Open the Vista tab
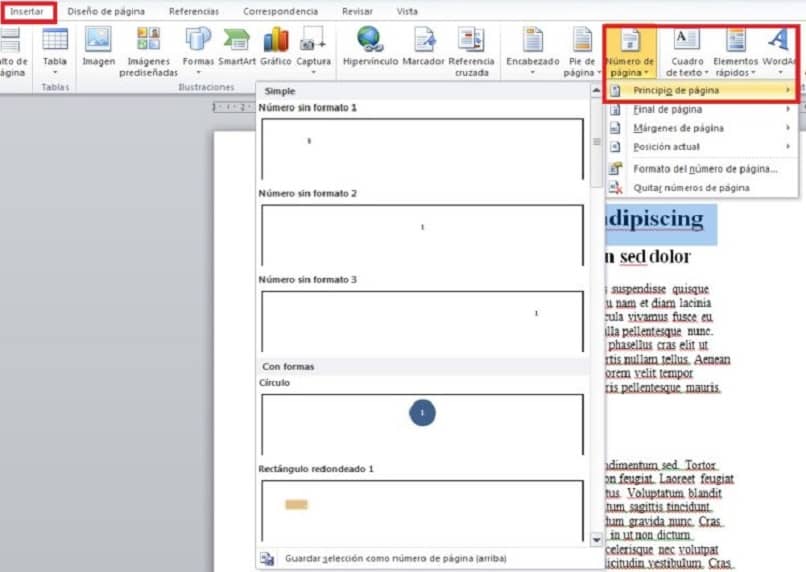The width and height of the screenshot is (806, 572). pos(407,11)
